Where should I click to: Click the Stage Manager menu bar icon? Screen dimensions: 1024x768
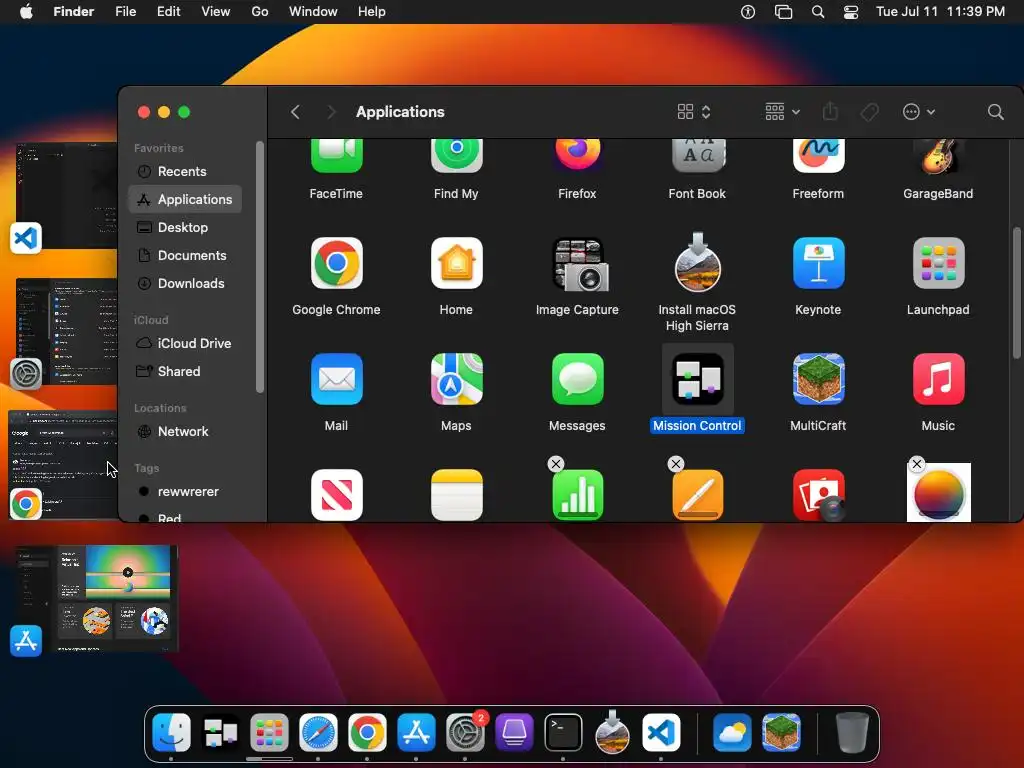[783, 12]
